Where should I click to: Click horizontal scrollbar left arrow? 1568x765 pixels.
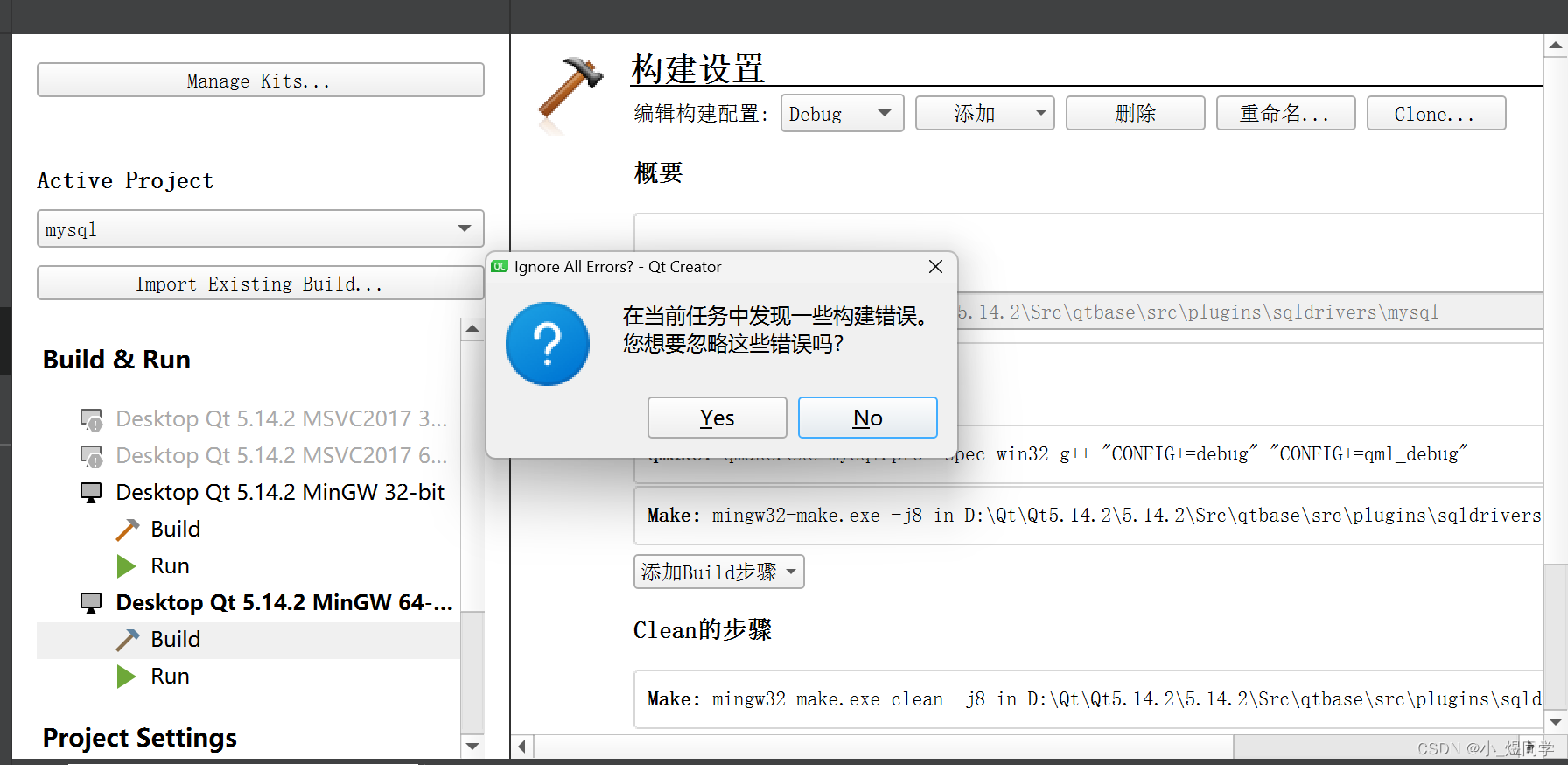coord(522,747)
